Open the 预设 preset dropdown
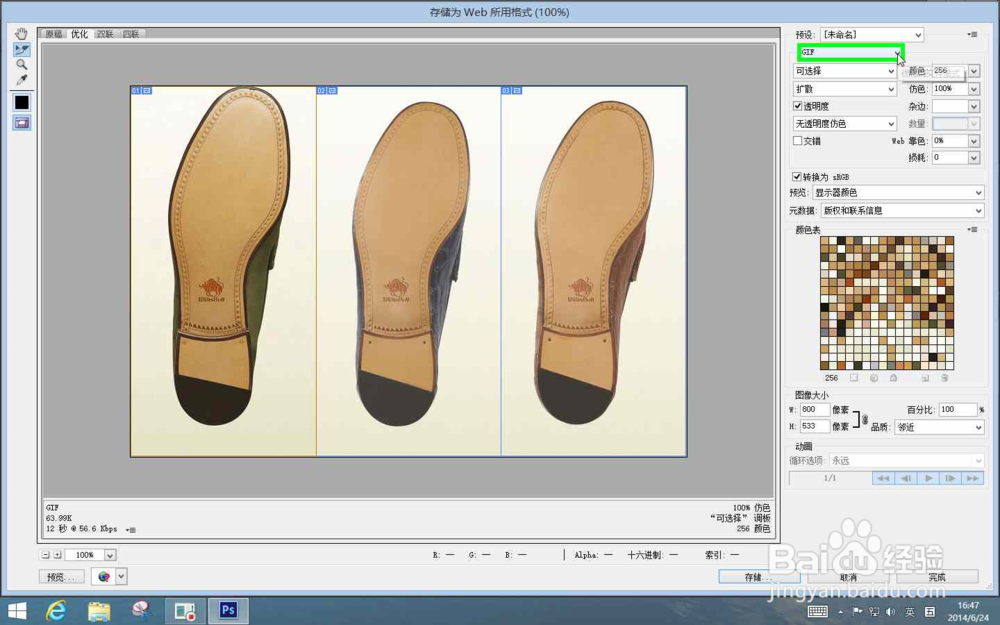 pos(872,34)
